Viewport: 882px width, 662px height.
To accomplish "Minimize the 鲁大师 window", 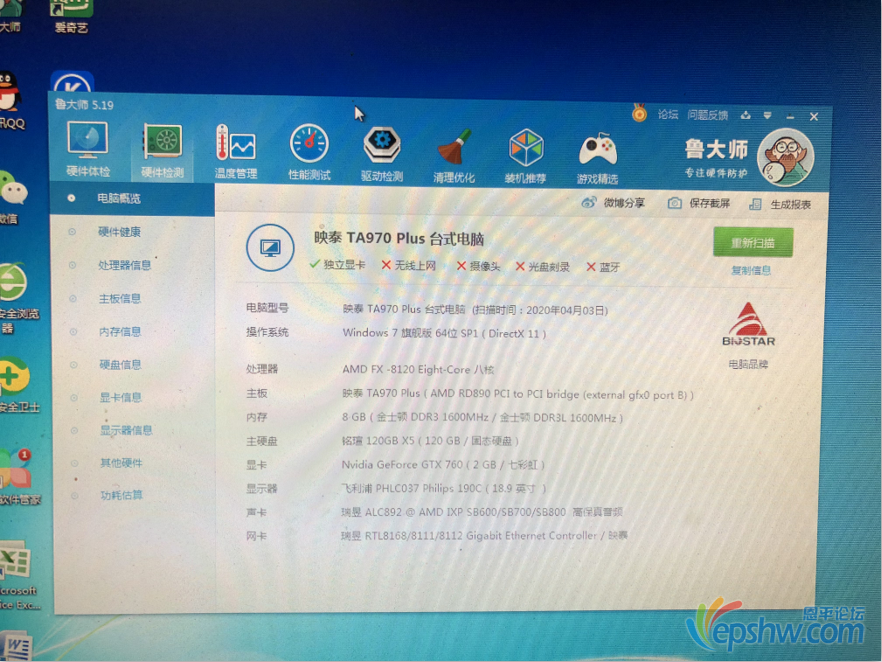I will click(790, 116).
